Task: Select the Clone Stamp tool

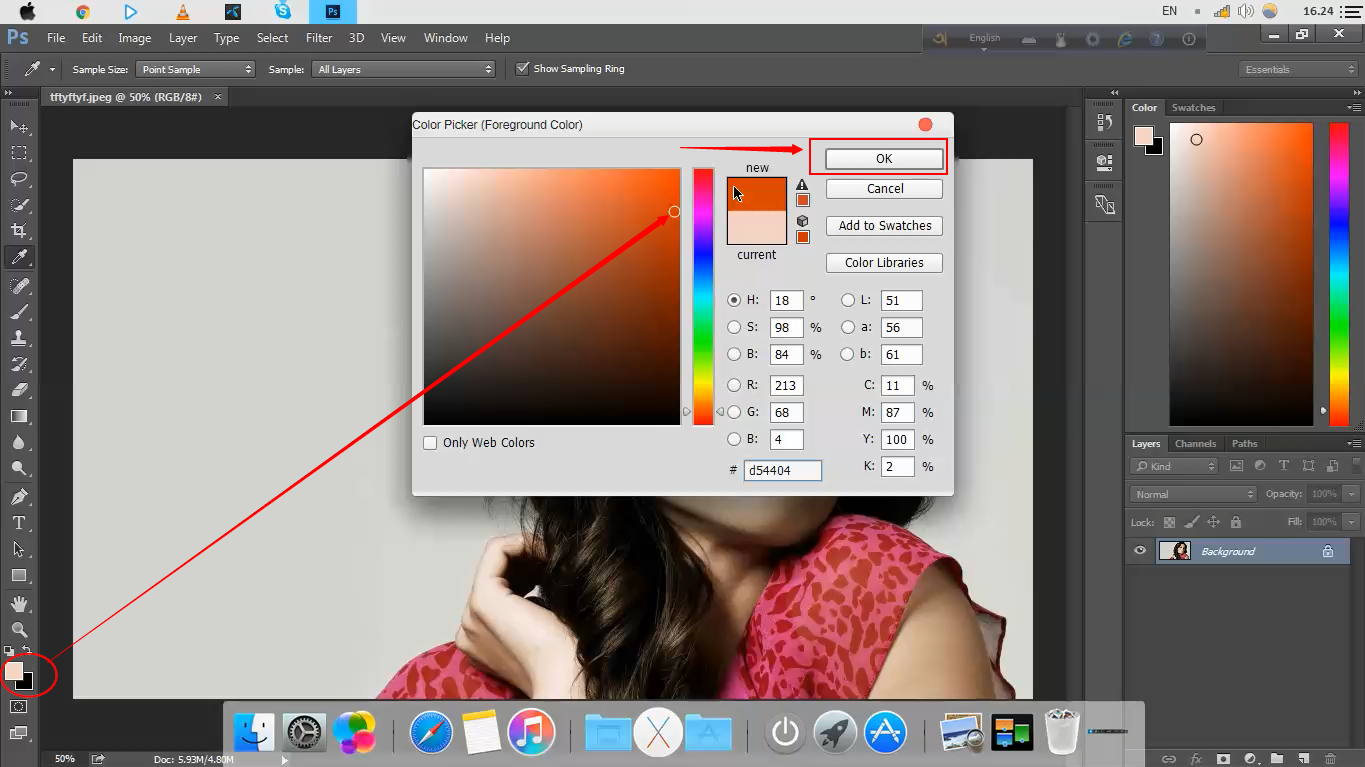Action: click(19, 338)
